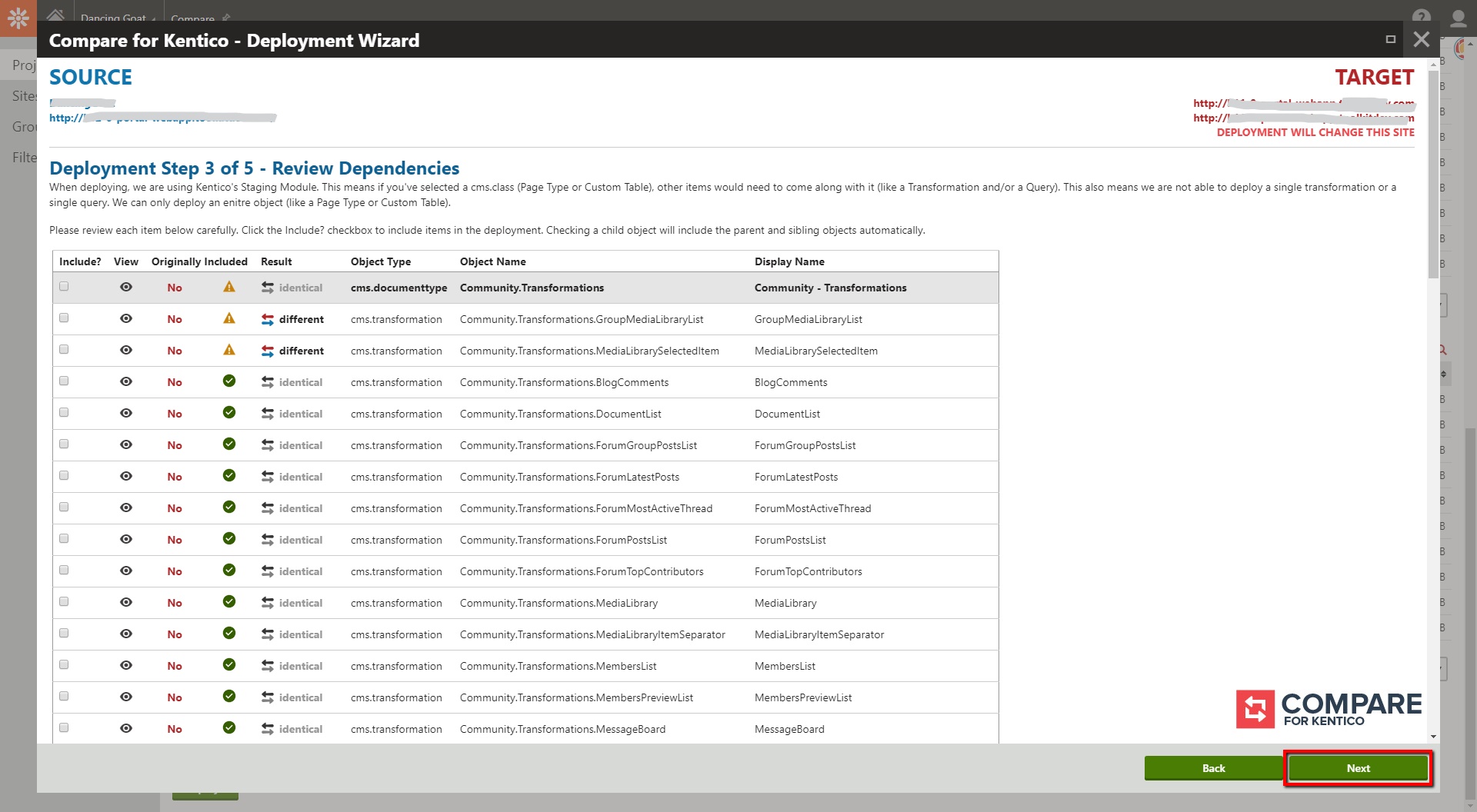1477x812 pixels.
Task: Maximize the Deployment Wizard dialog
Action: [x=1390, y=39]
